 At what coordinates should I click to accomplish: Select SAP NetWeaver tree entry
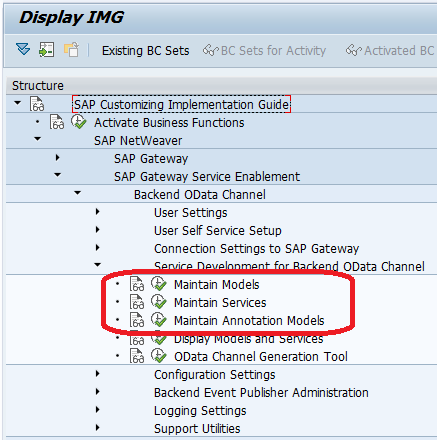(138, 141)
